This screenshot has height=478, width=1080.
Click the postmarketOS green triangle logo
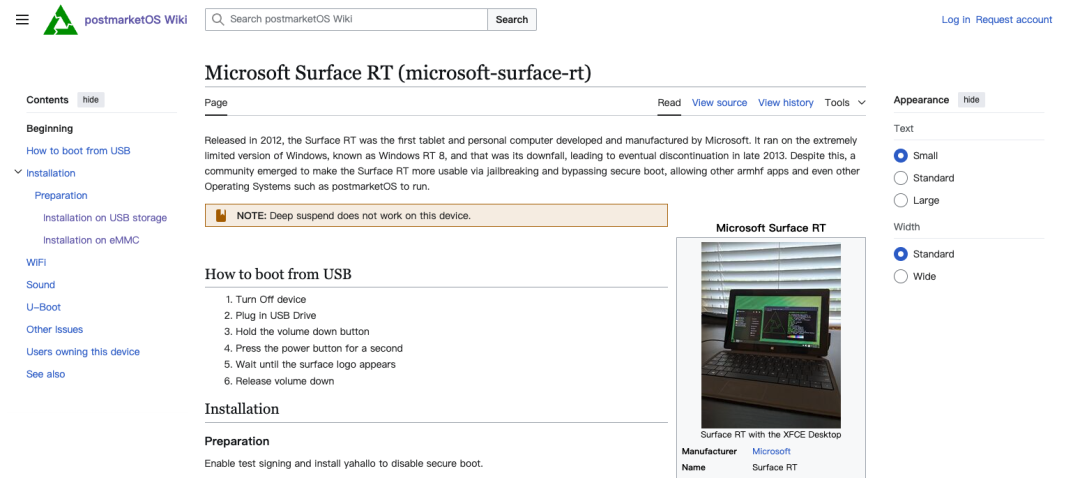pyautogui.click(x=61, y=19)
